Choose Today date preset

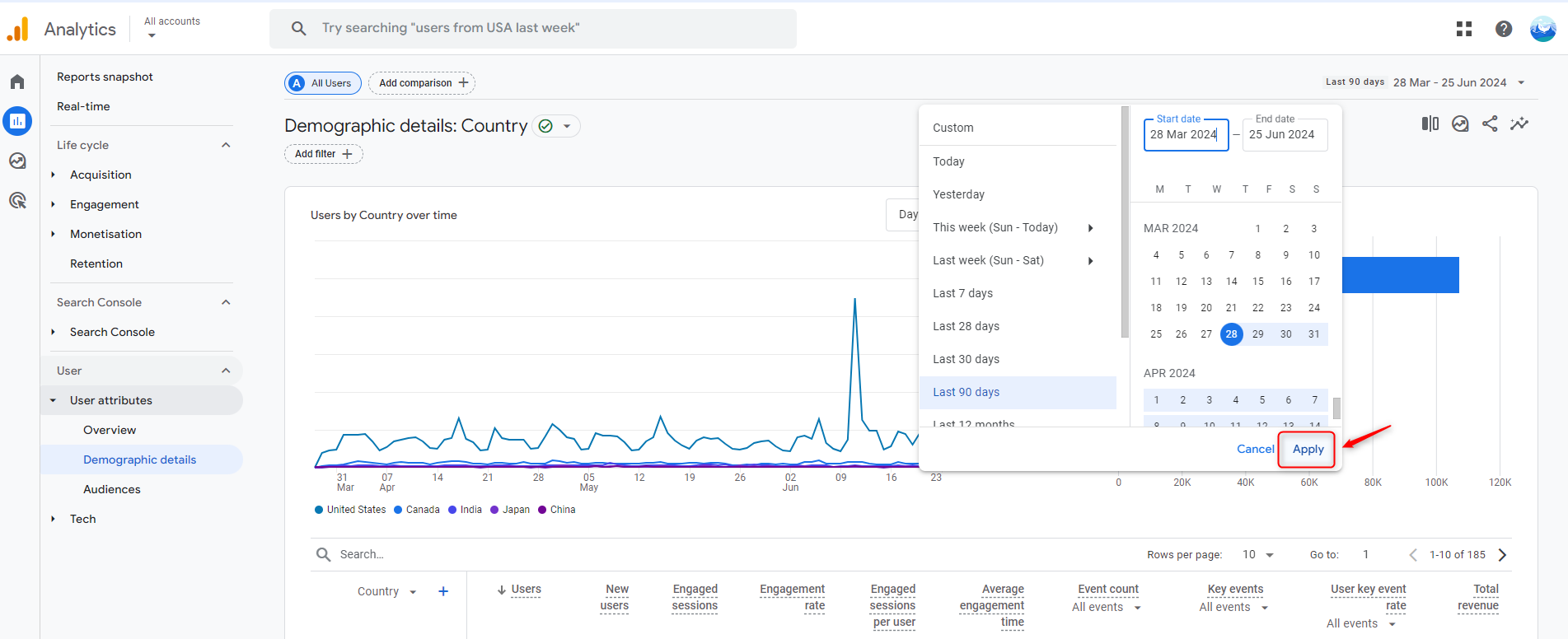click(1018, 161)
